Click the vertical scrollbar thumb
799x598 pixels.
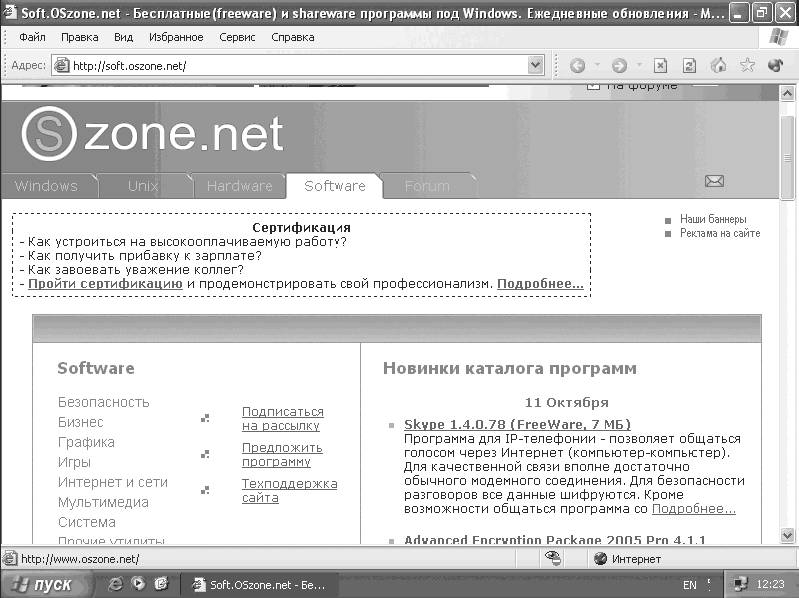click(x=787, y=158)
